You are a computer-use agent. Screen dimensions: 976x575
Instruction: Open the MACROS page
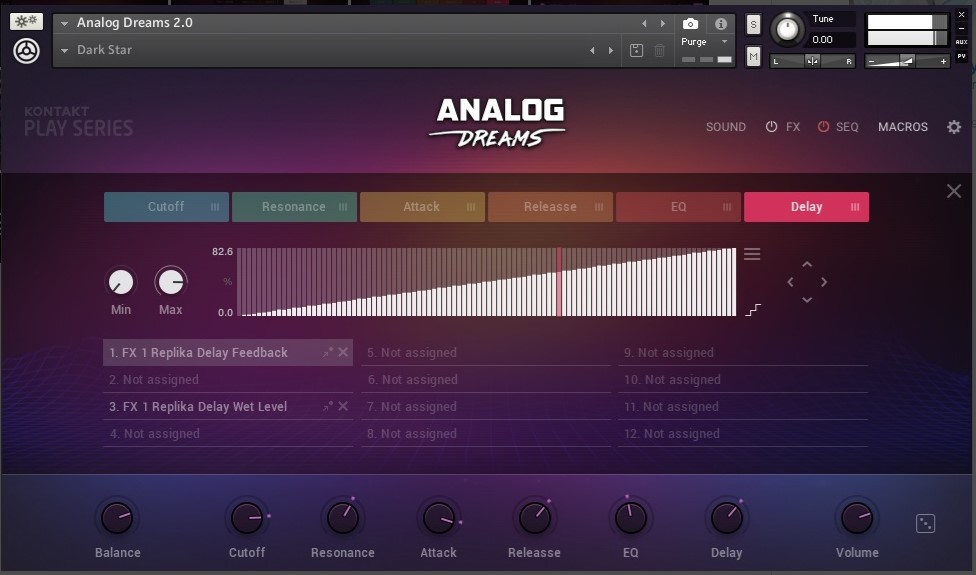coord(903,127)
